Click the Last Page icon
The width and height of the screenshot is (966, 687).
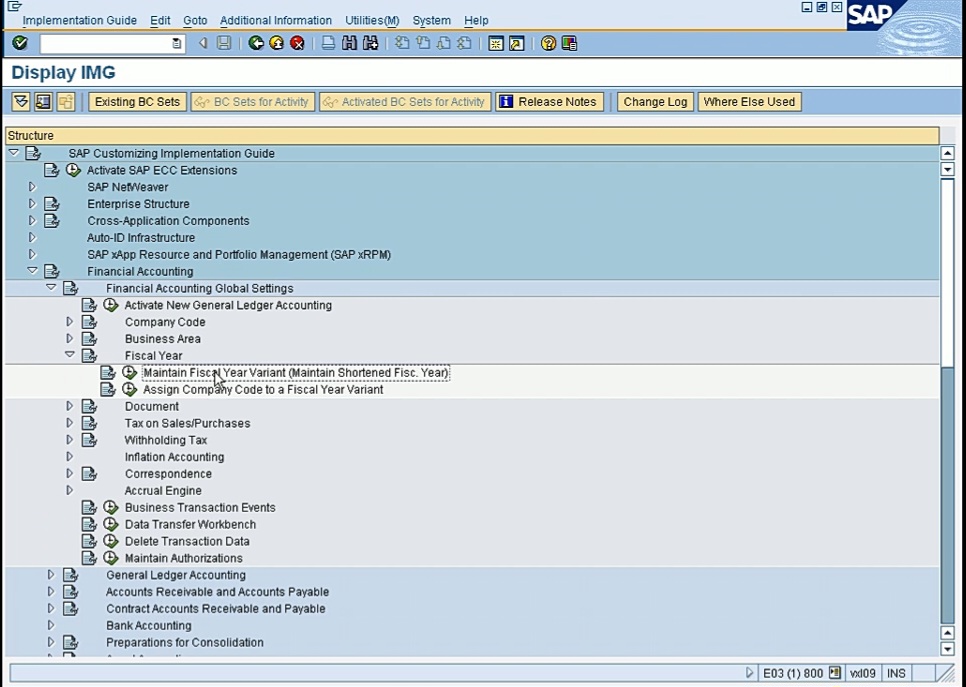click(x=465, y=43)
